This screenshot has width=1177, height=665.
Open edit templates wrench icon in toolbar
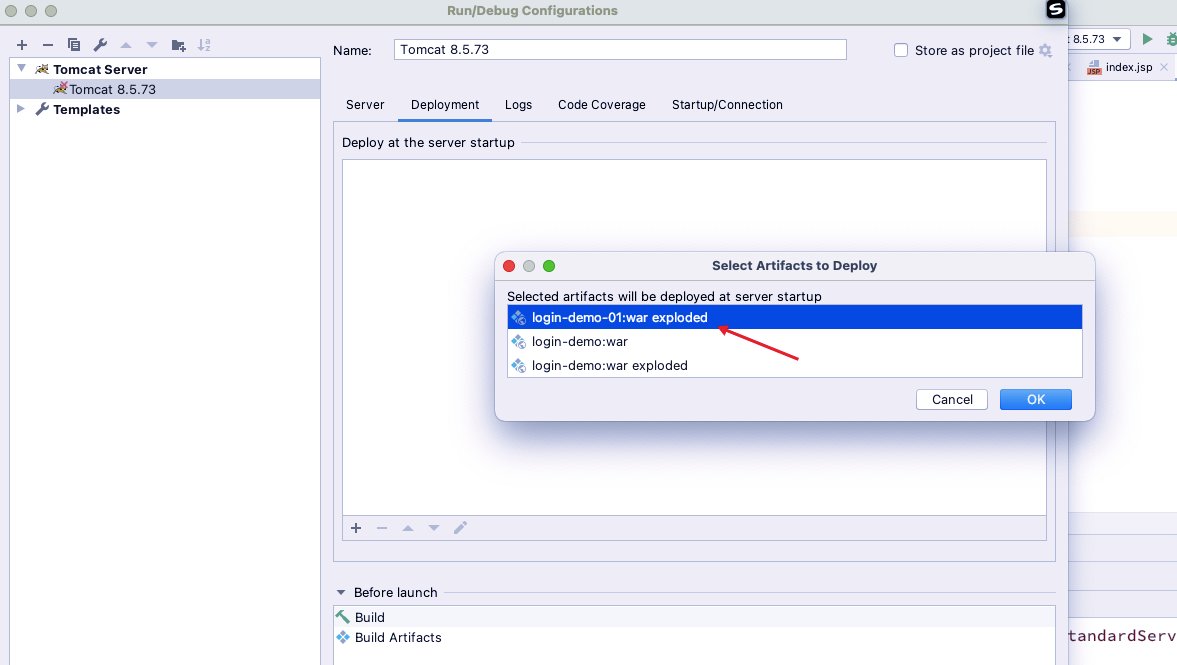(x=100, y=45)
